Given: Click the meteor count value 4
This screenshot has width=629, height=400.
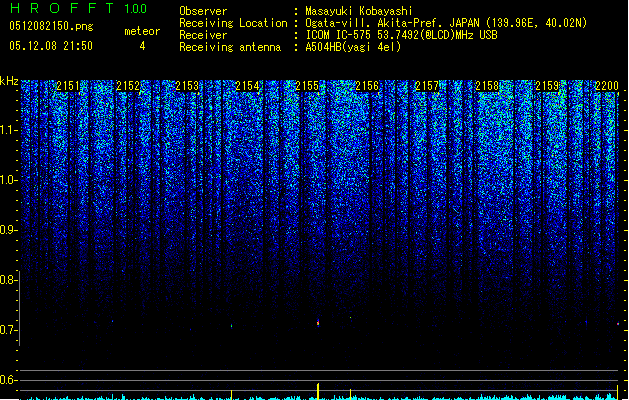Looking at the screenshot, I should 142,46.
